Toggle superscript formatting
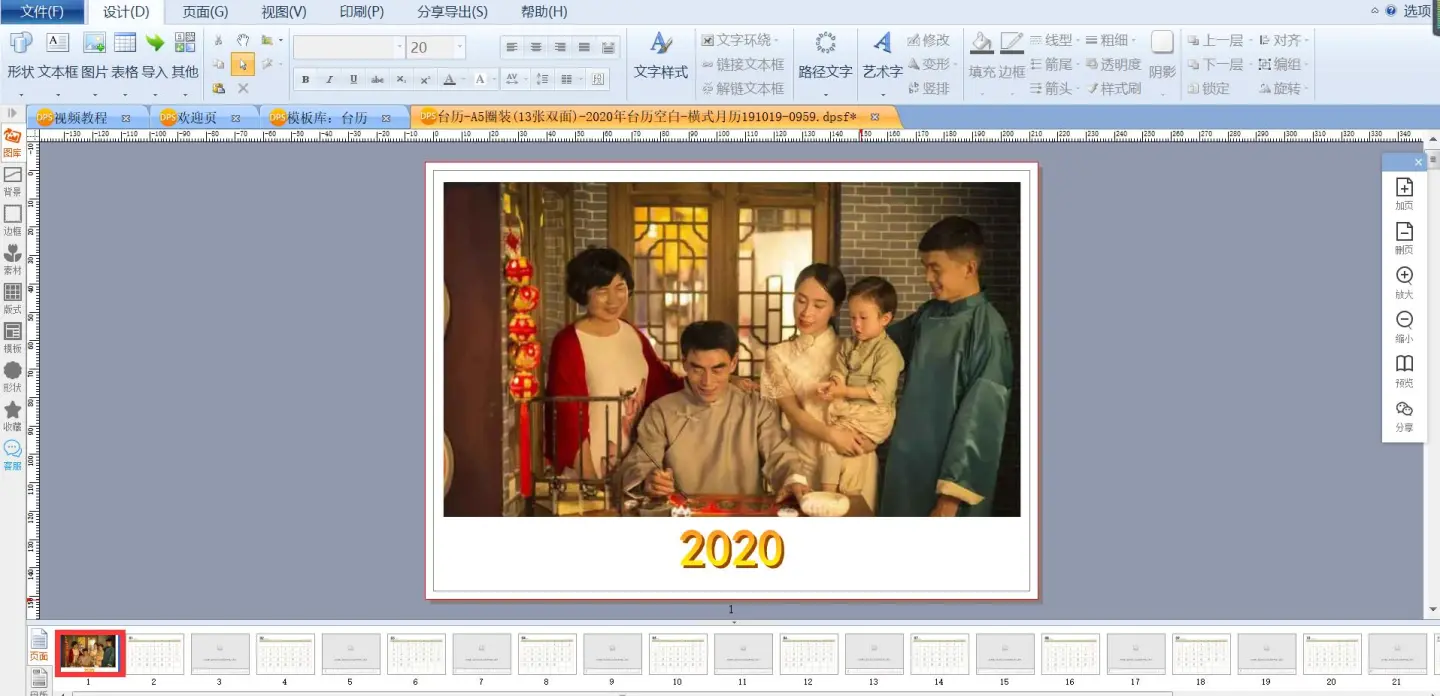 click(x=425, y=79)
